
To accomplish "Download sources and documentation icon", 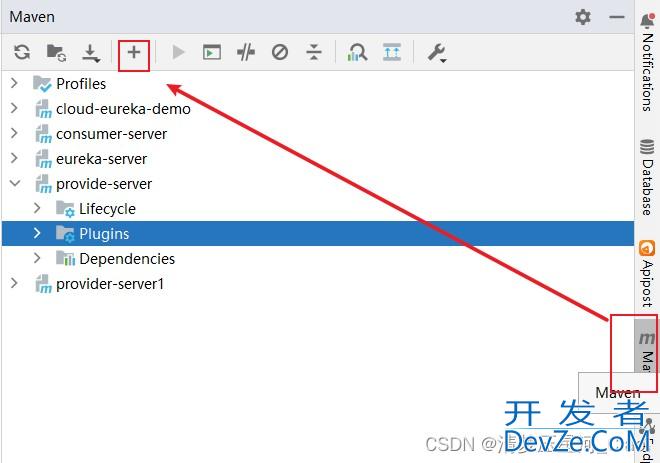I will (91, 53).
